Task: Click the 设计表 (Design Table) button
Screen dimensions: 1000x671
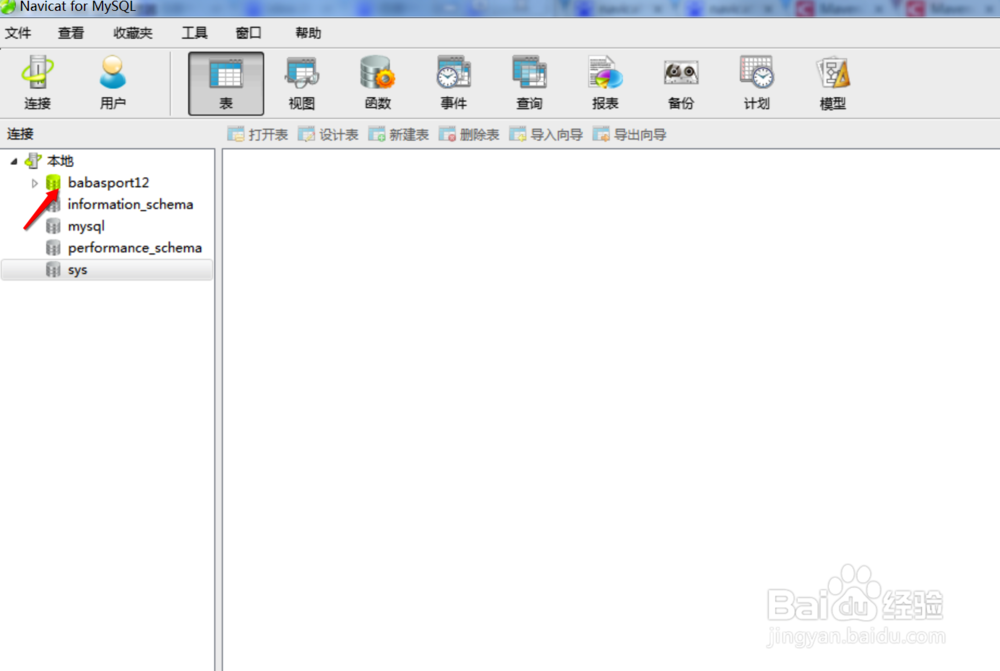Action: [328, 135]
